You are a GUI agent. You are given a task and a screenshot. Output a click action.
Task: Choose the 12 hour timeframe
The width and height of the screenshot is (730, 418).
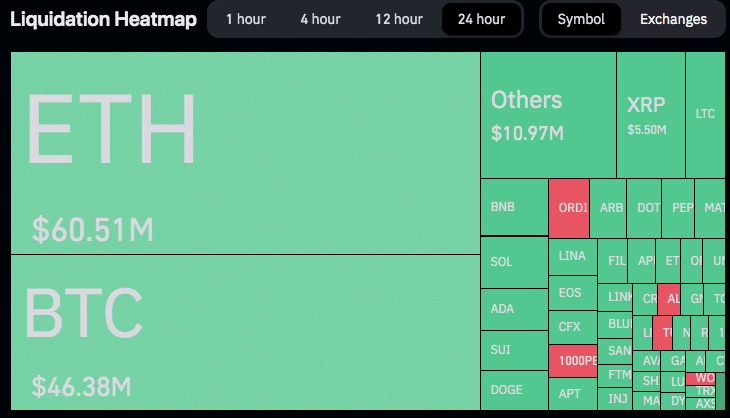(x=398, y=19)
